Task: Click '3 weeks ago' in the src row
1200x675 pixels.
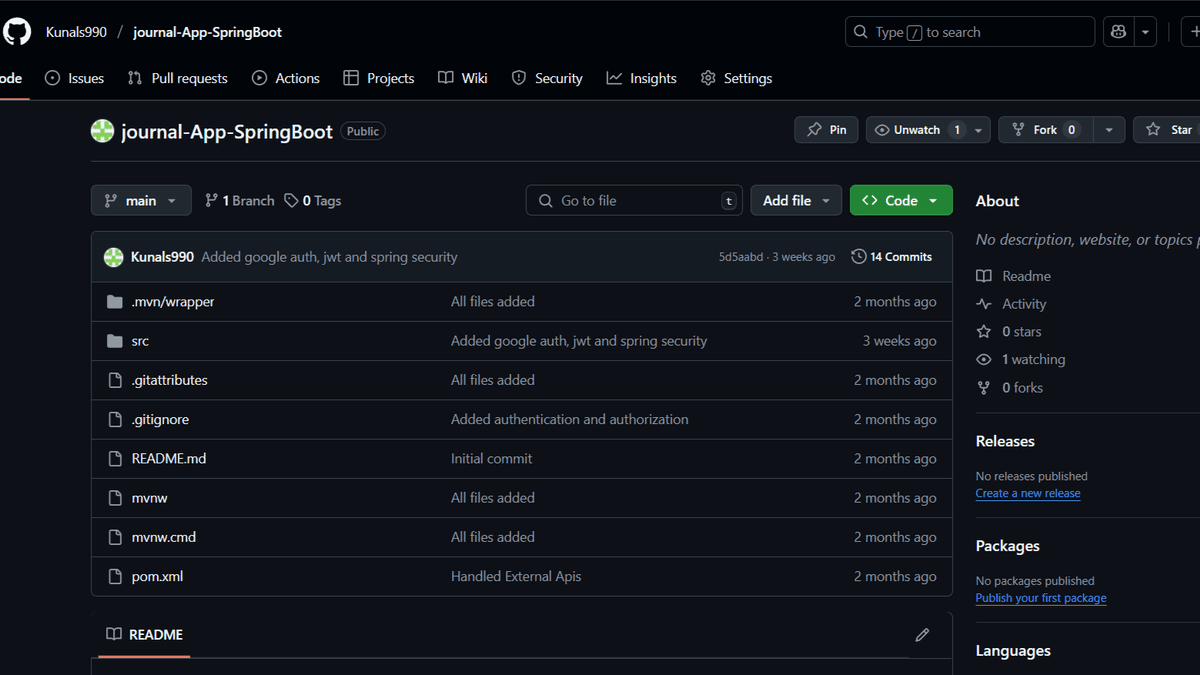Action: 900,341
